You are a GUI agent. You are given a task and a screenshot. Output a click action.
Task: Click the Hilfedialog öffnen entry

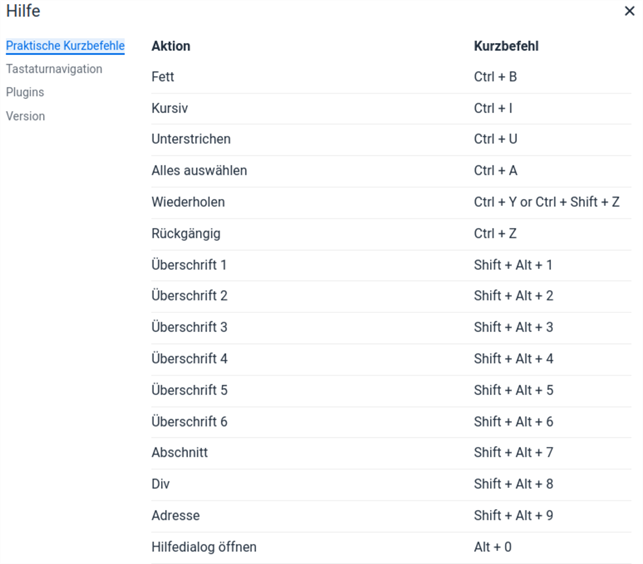point(204,547)
